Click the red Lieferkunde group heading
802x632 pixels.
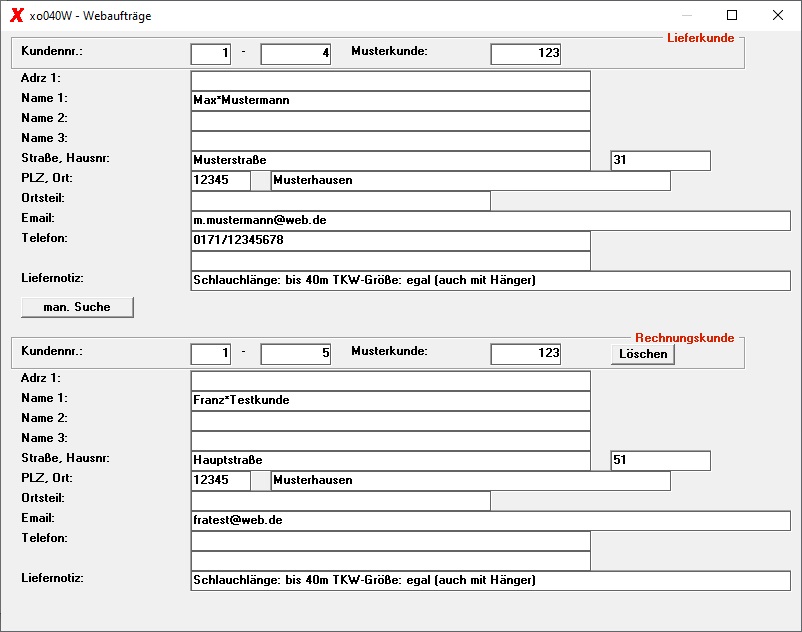[700, 38]
